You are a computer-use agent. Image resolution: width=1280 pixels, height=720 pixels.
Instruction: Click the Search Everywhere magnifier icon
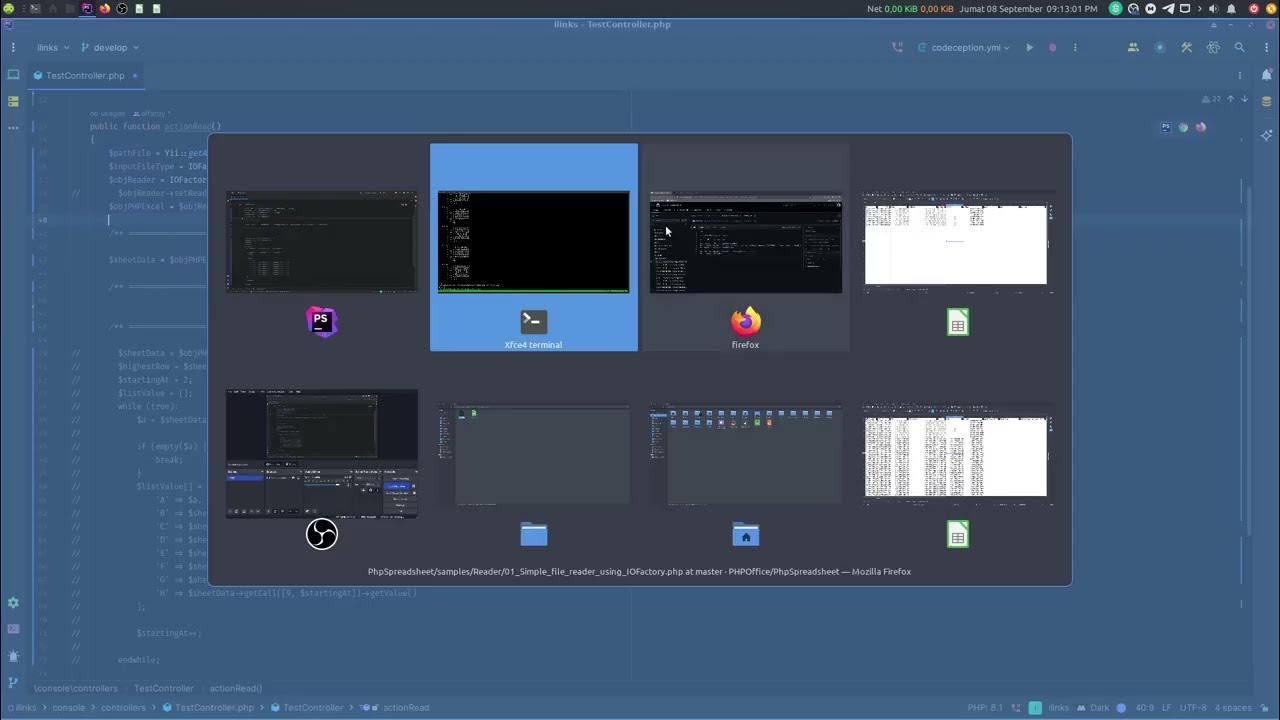click(1240, 47)
